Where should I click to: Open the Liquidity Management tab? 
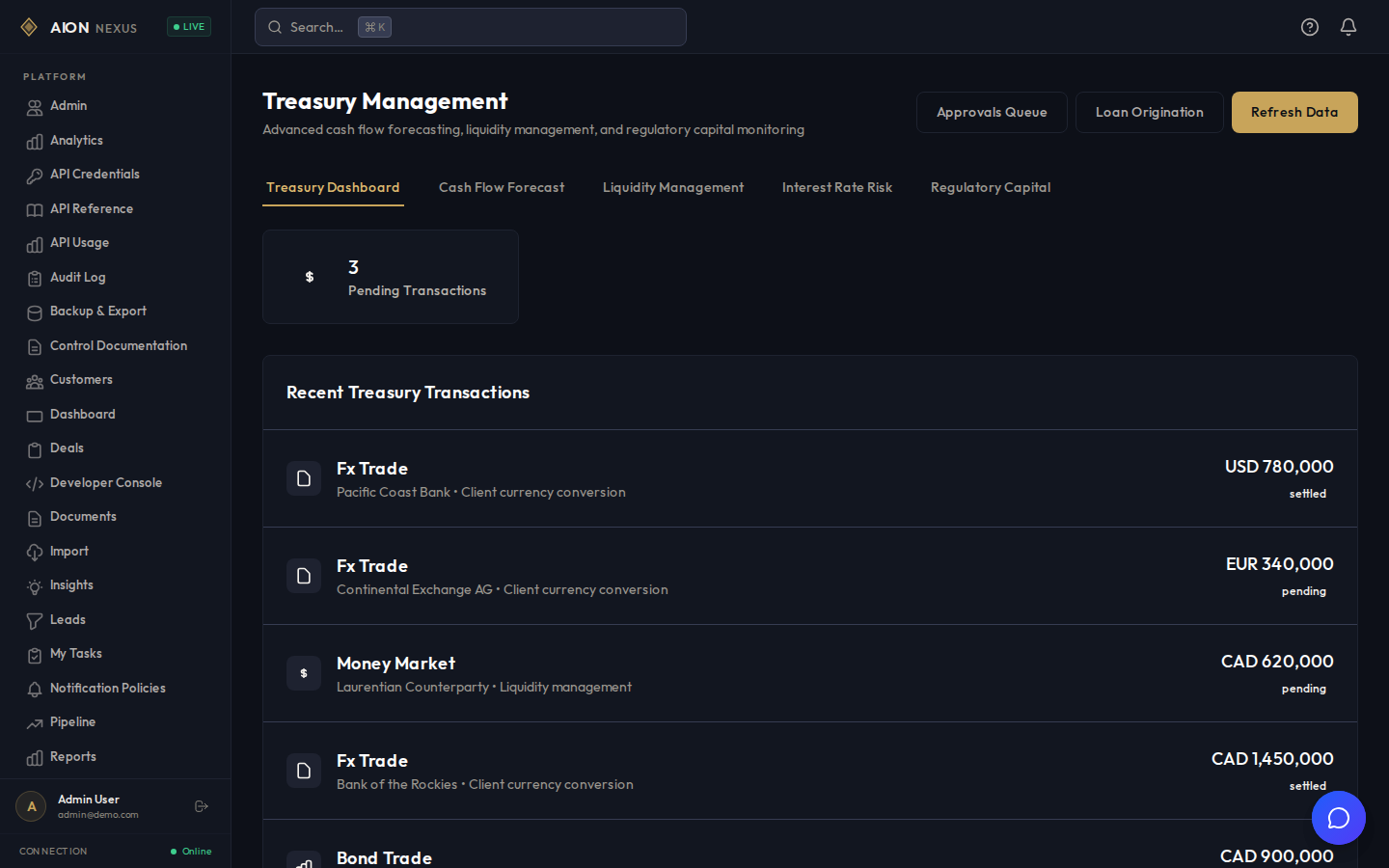tap(673, 187)
